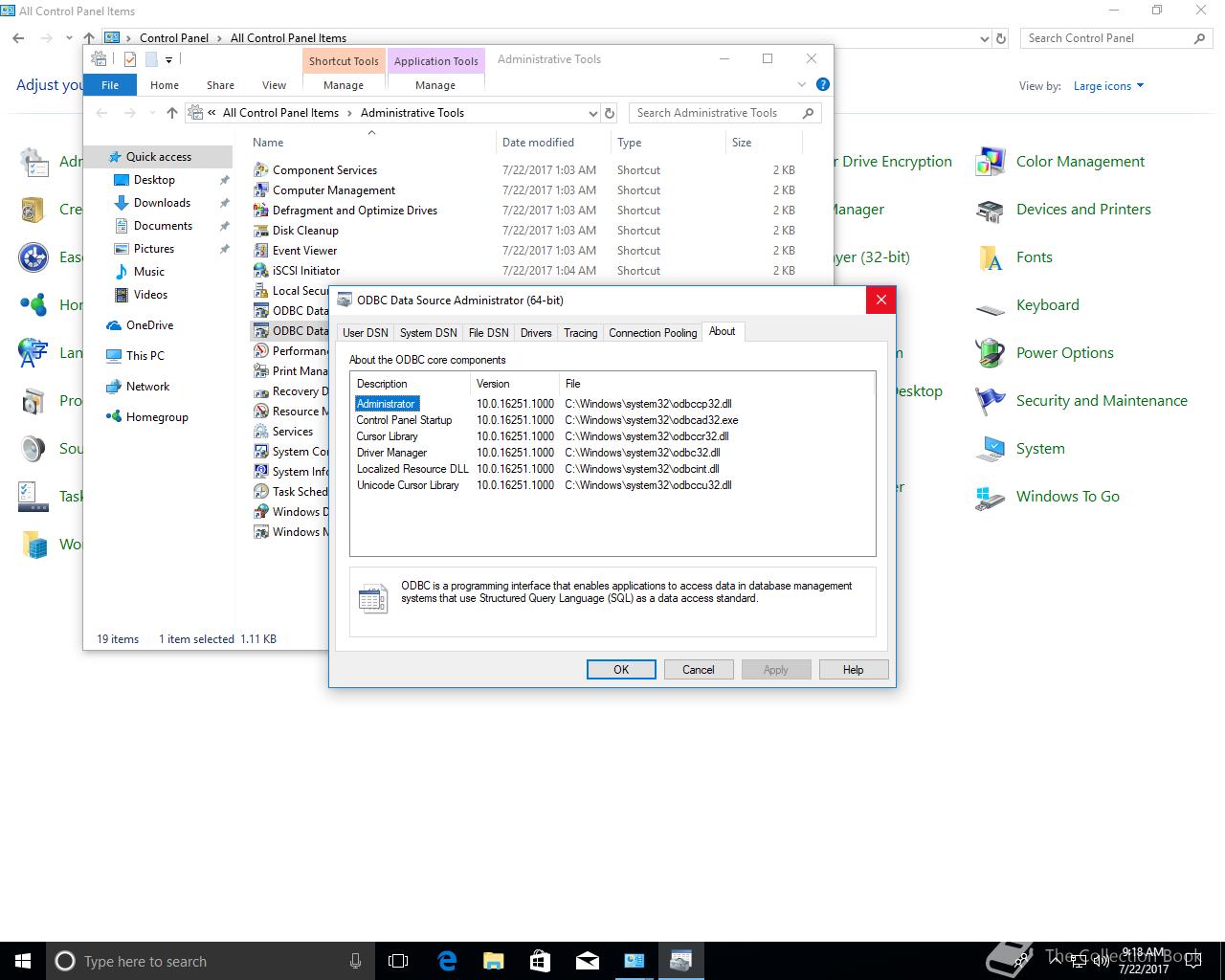Open Computer Management shortcut icon
Screen dimensions: 1225x980
pos(260,190)
